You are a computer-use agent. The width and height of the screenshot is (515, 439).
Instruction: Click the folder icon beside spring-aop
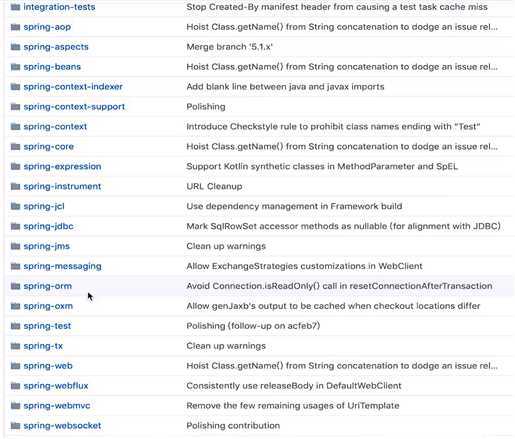15,27
